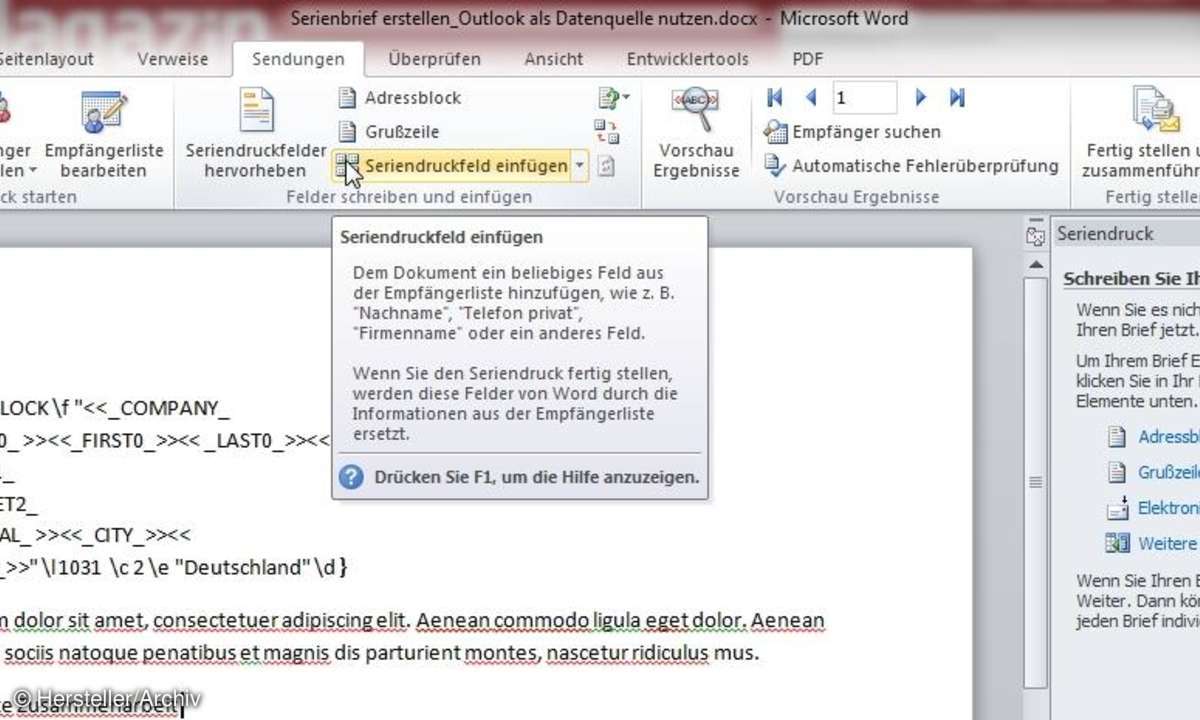The width and height of the screenshot is (1200, 720).
Task: Click the Seriendruck task pane title
Action: coord(1105,233)
